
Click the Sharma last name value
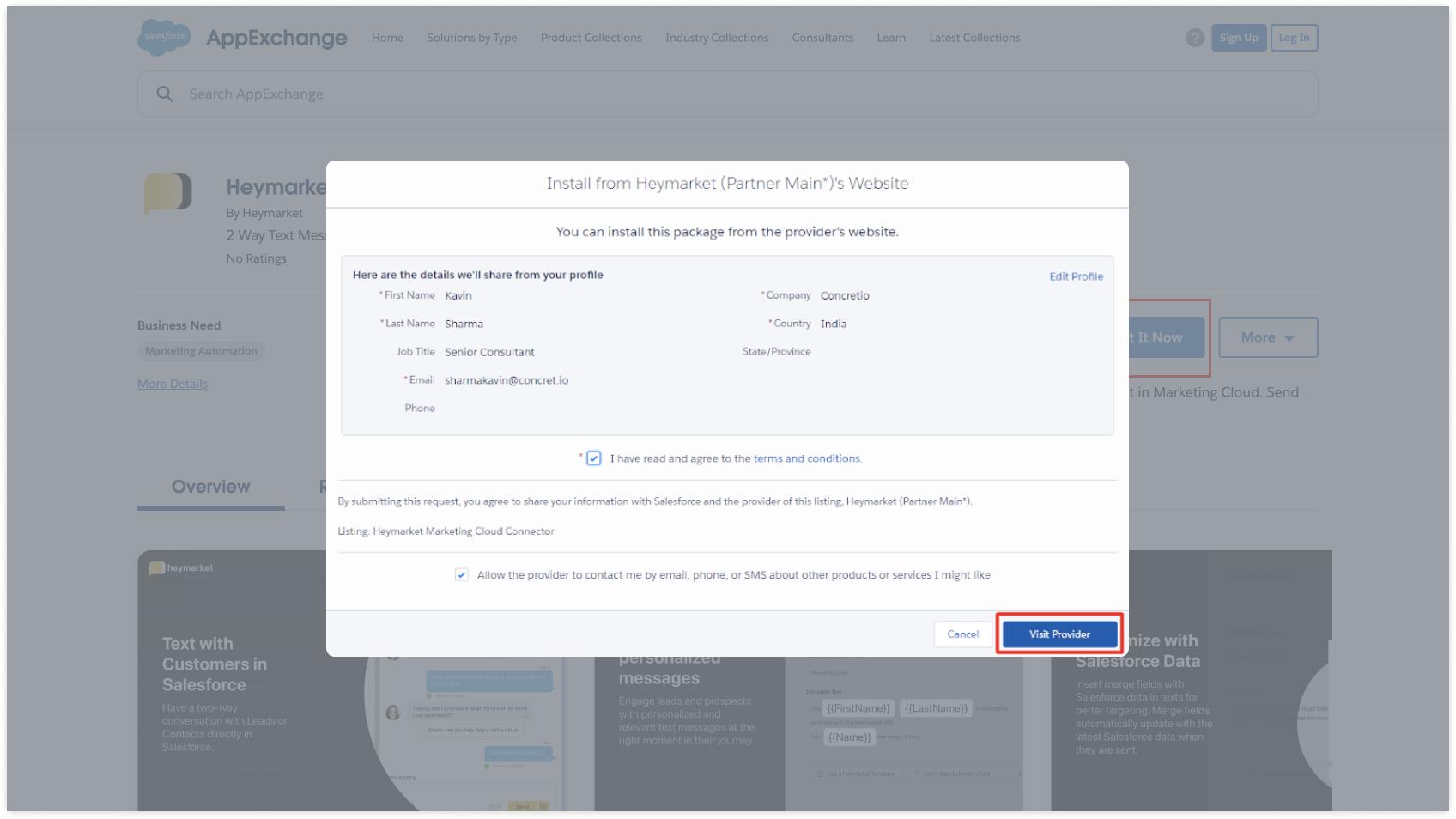coord(464,324)
